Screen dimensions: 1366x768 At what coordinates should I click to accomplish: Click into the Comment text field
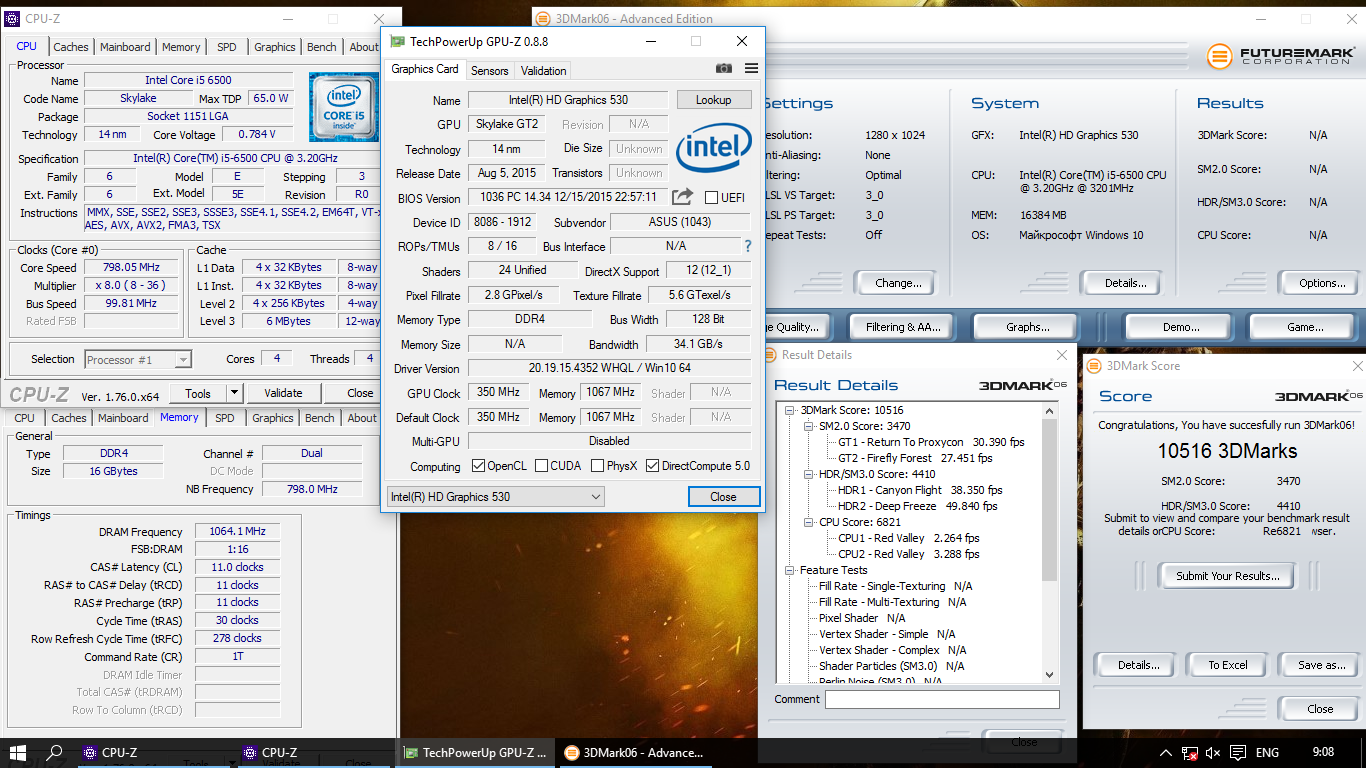click(x=942, y=699)
